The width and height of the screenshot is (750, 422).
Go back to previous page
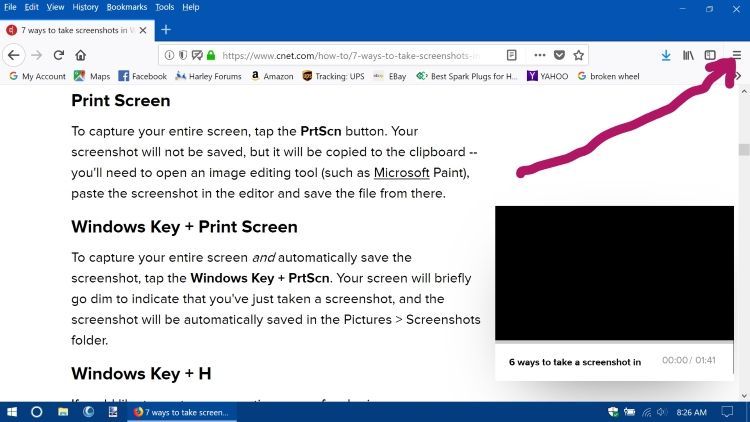(14, 55)
